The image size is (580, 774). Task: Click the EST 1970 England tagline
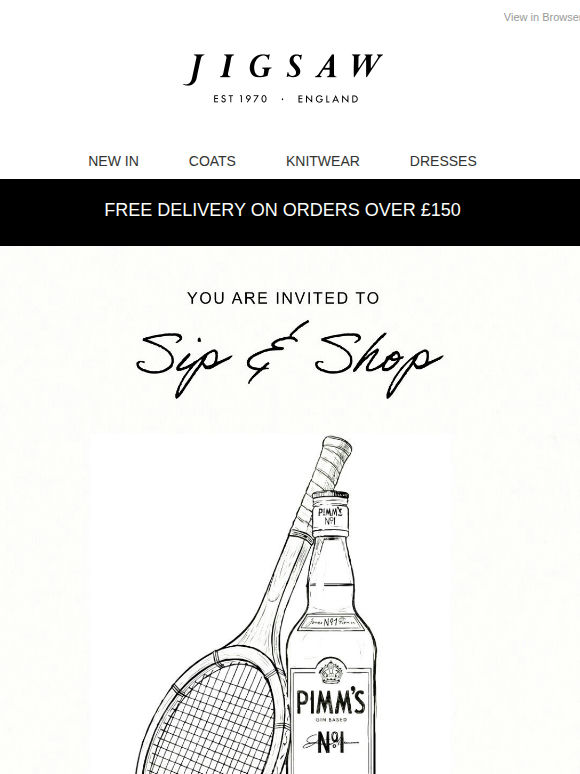pos(286,99)
